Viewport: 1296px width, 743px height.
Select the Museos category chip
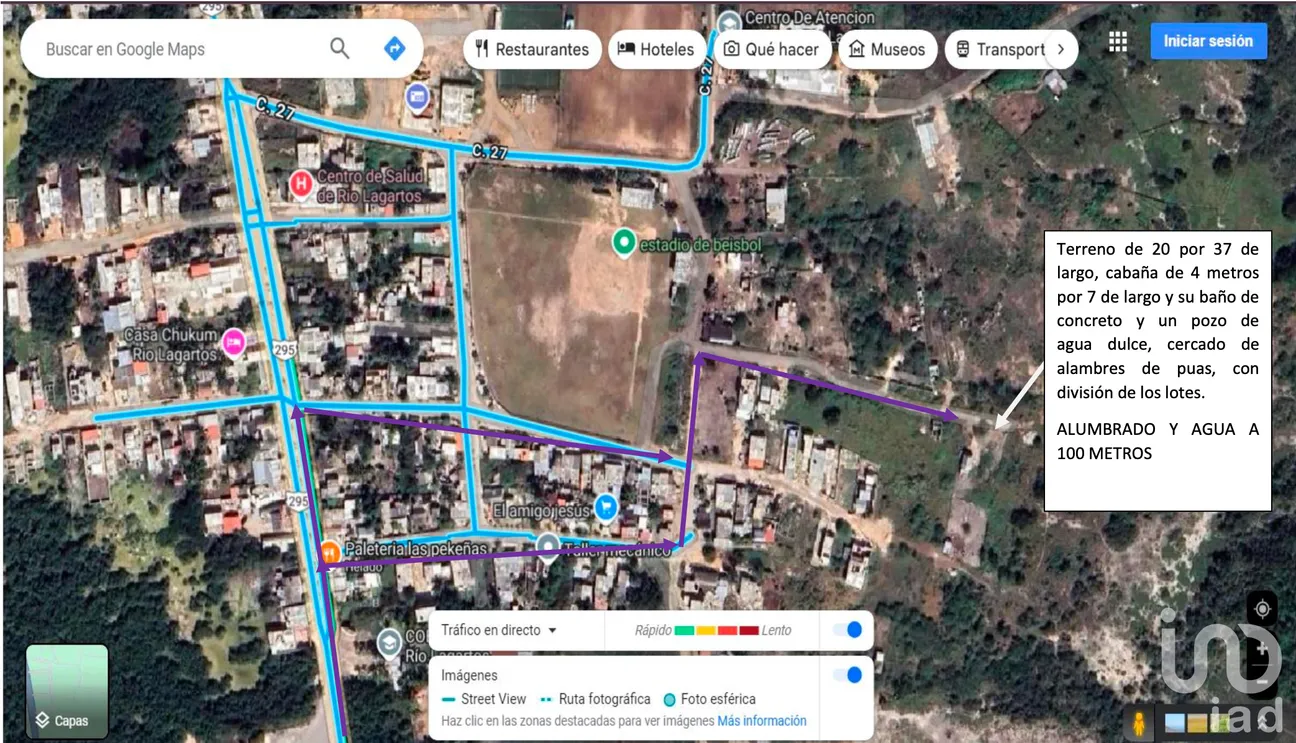[x=887, y=49]
